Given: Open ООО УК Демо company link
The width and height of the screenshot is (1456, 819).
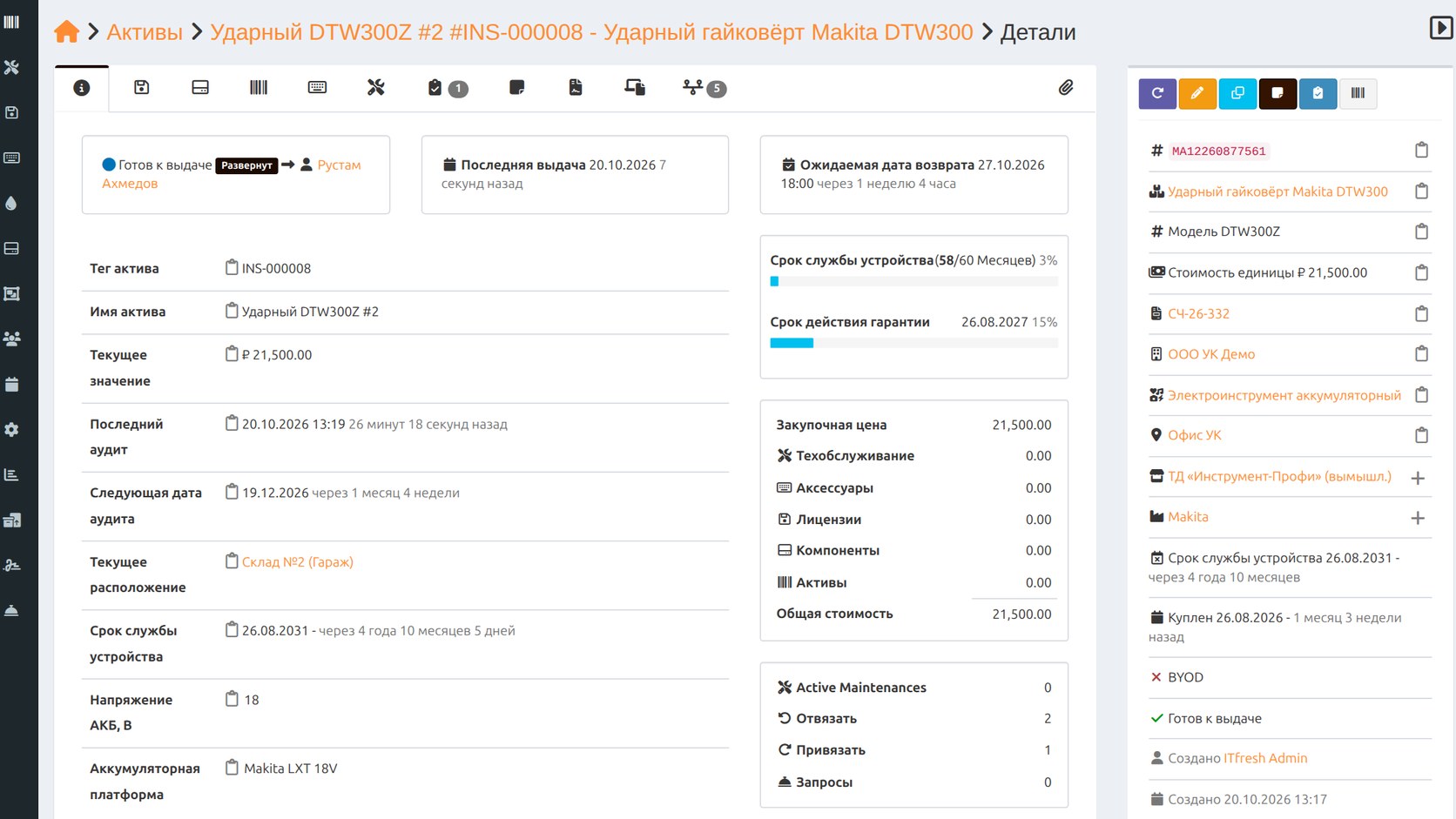Looking at the screenshot, I should pyautogui.click(x=1211, y=354).
